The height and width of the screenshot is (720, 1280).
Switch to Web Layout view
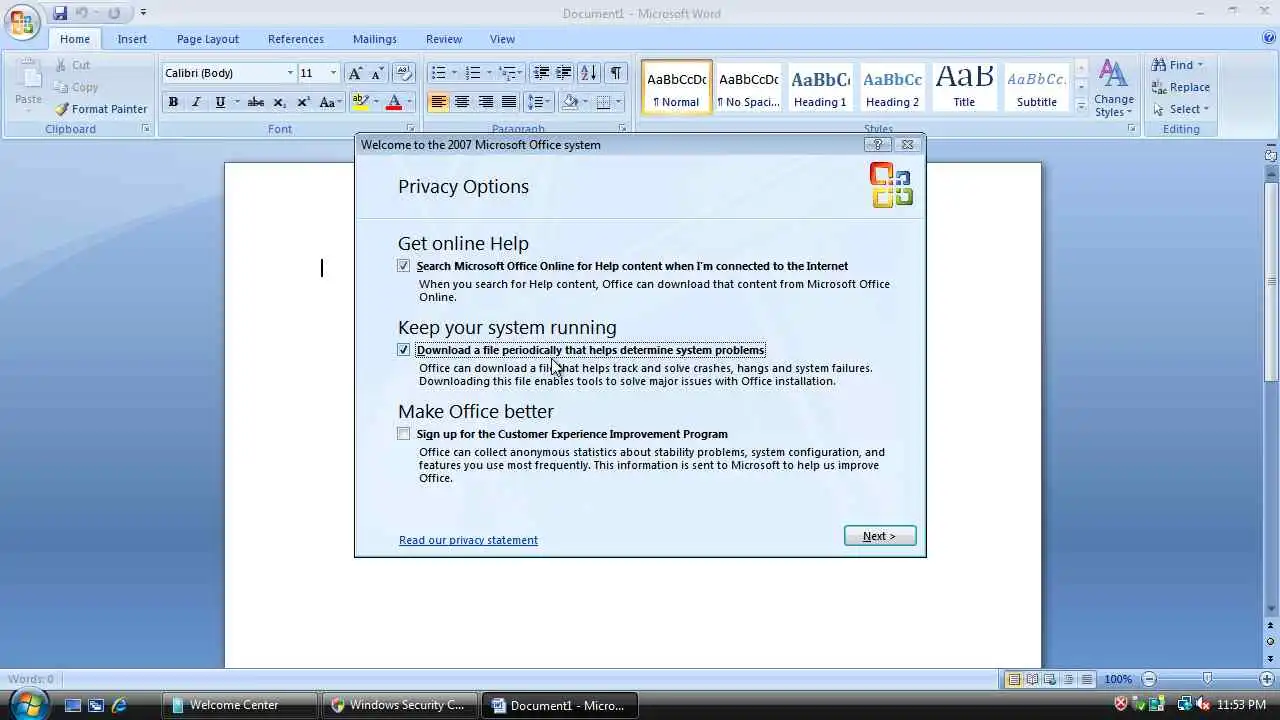pyautogui.click(x=1050, y=679)
